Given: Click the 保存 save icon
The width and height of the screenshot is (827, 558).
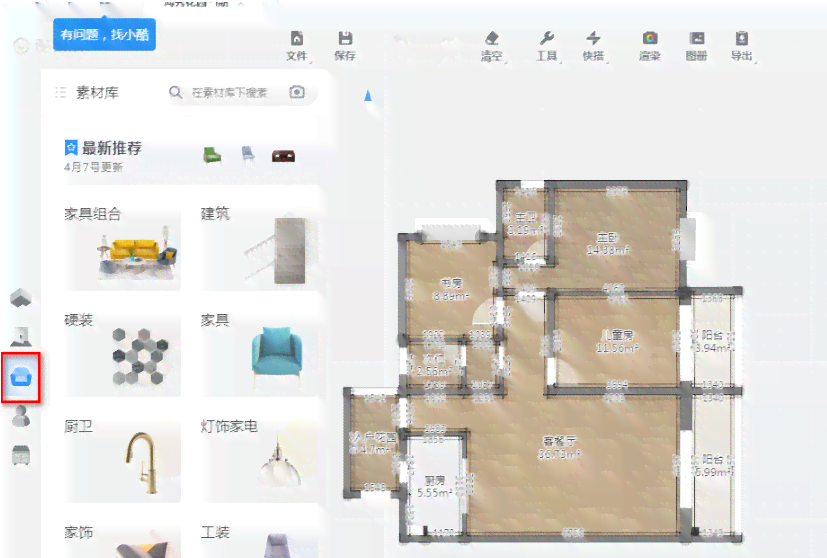Looking at the screenshot, I should [x=345, y=39].
